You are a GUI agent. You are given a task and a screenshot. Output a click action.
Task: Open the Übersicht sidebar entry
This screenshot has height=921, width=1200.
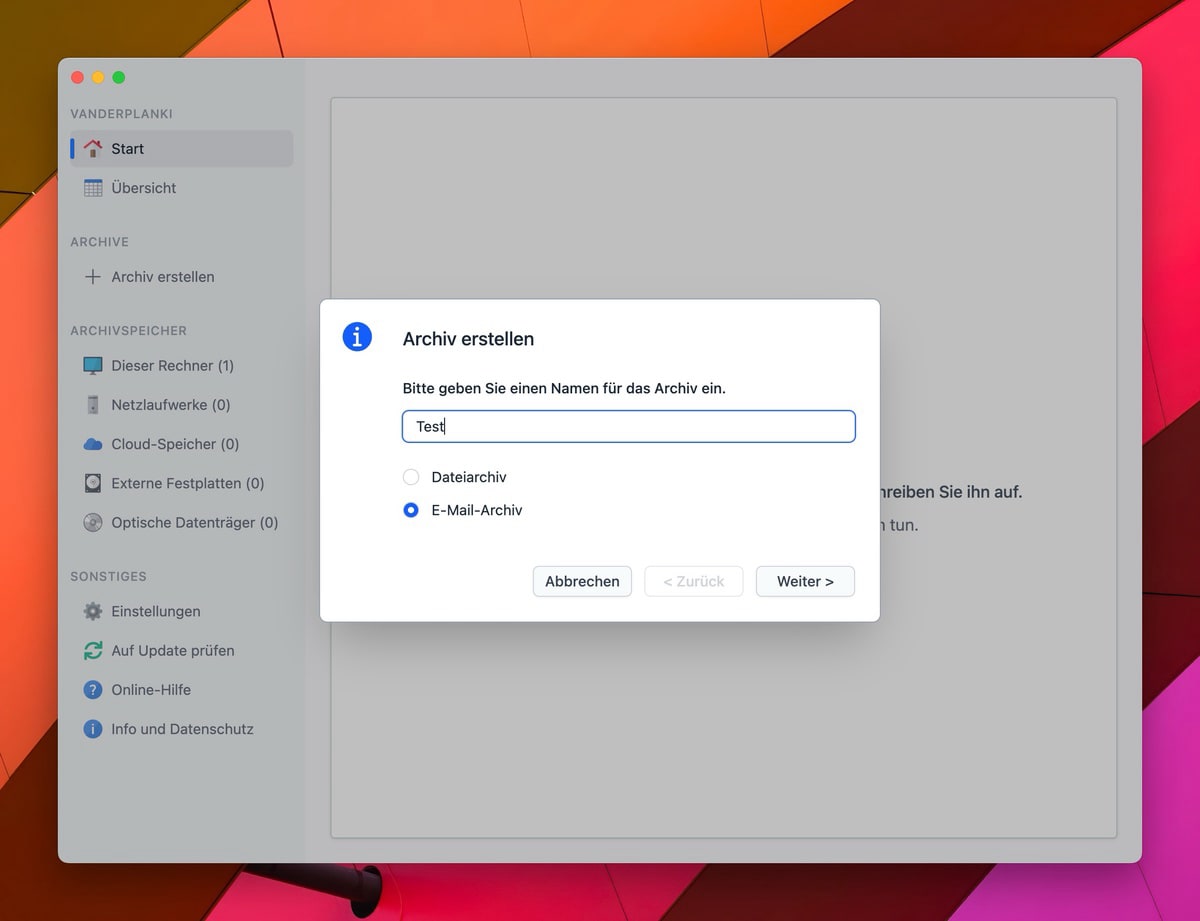144,188
